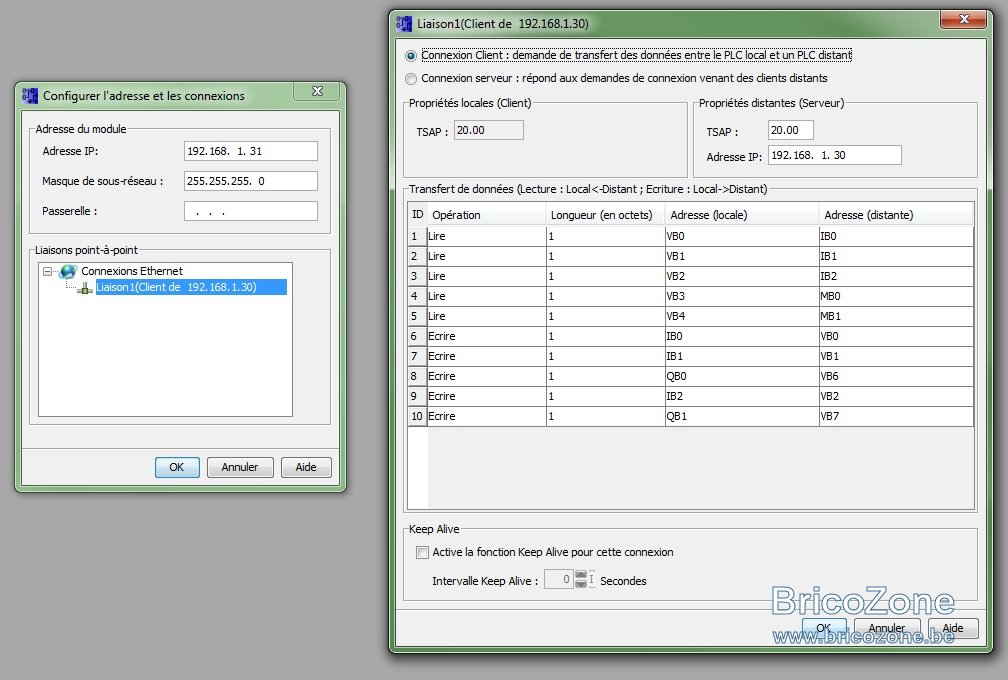Click length cell of row 3

click(x=605, y=276)
